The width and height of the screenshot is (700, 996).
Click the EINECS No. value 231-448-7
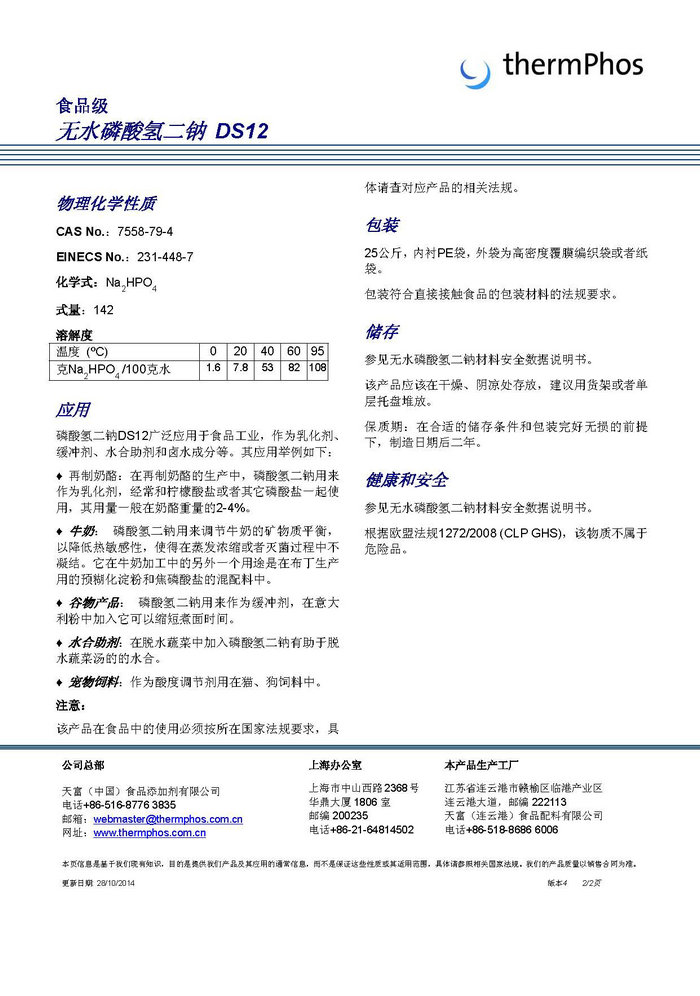[x=165, y=257]
